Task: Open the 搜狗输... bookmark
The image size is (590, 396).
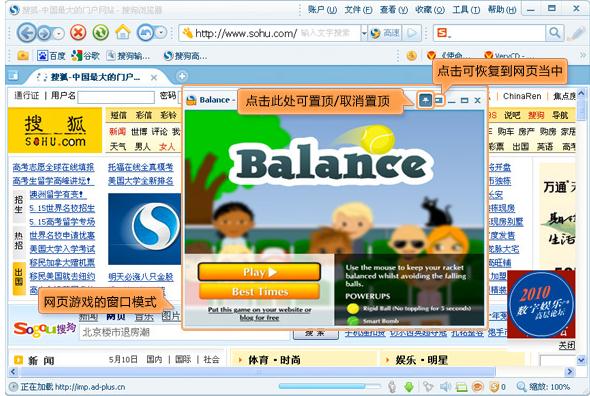Action: coord(128,56)
